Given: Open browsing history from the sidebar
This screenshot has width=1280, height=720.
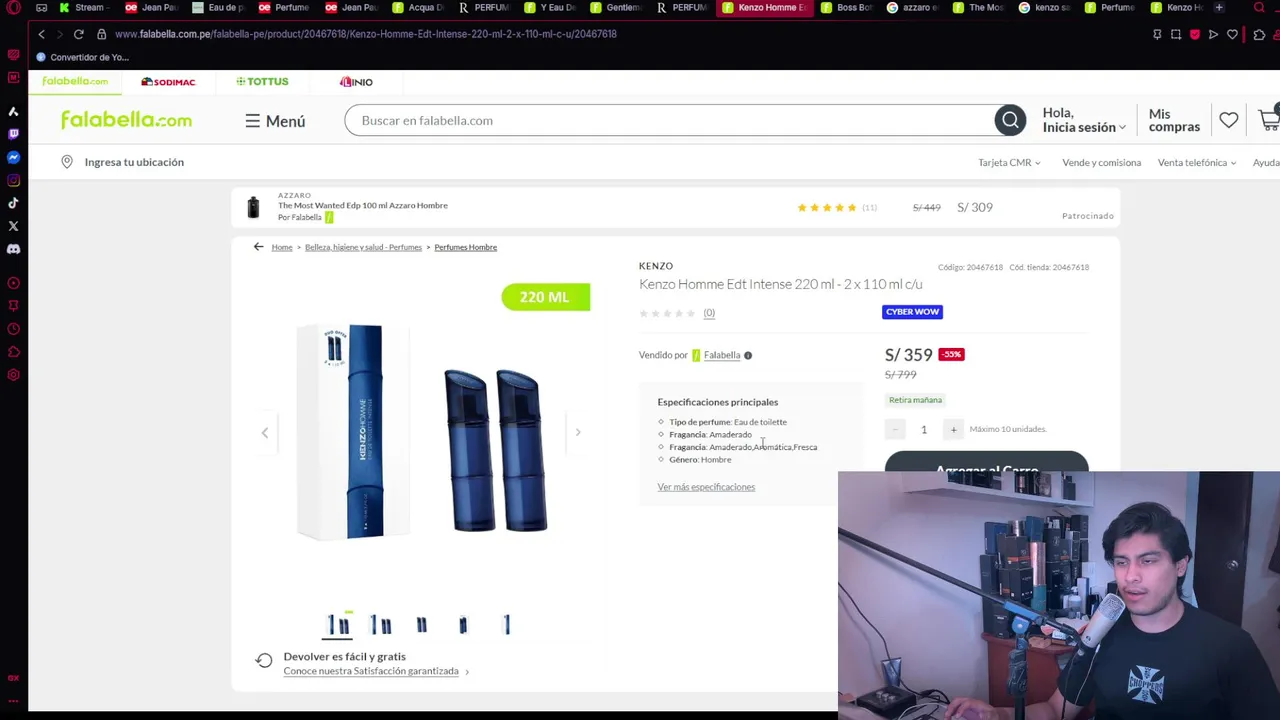Looking at the screenshot, I should point(13,329).
